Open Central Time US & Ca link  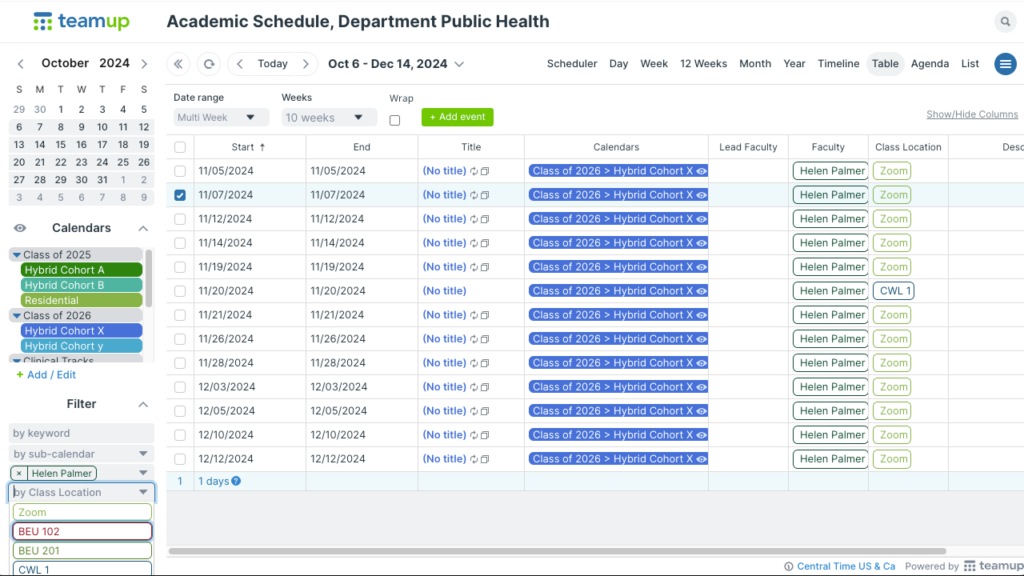tap(846, 566)
